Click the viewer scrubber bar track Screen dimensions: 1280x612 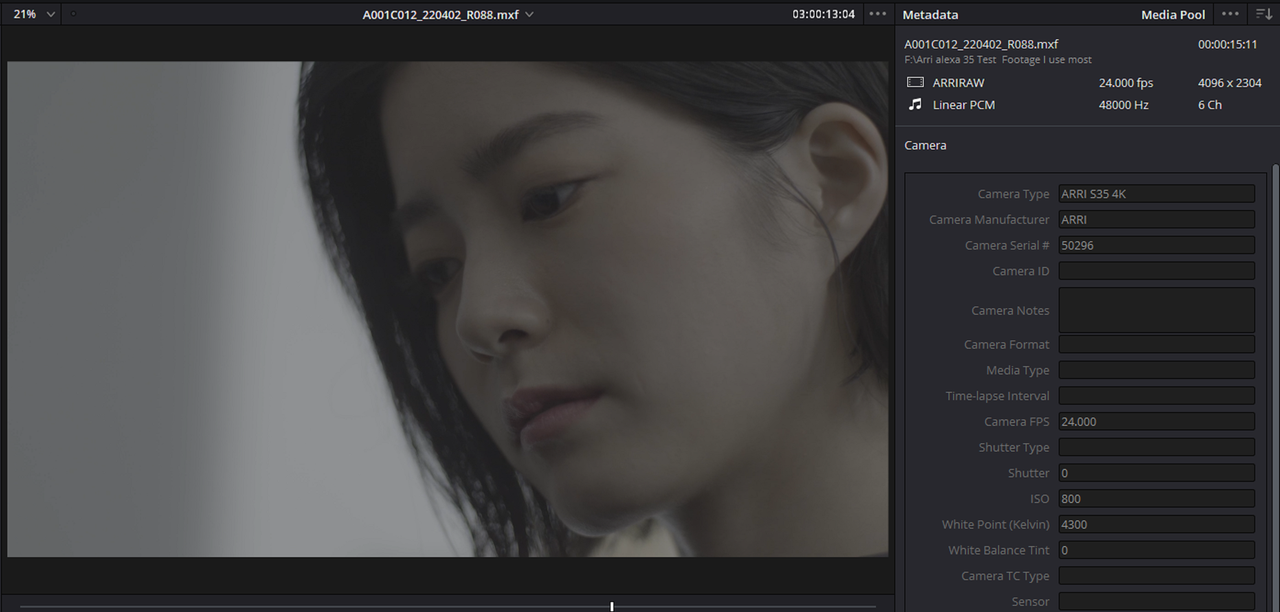447,606
